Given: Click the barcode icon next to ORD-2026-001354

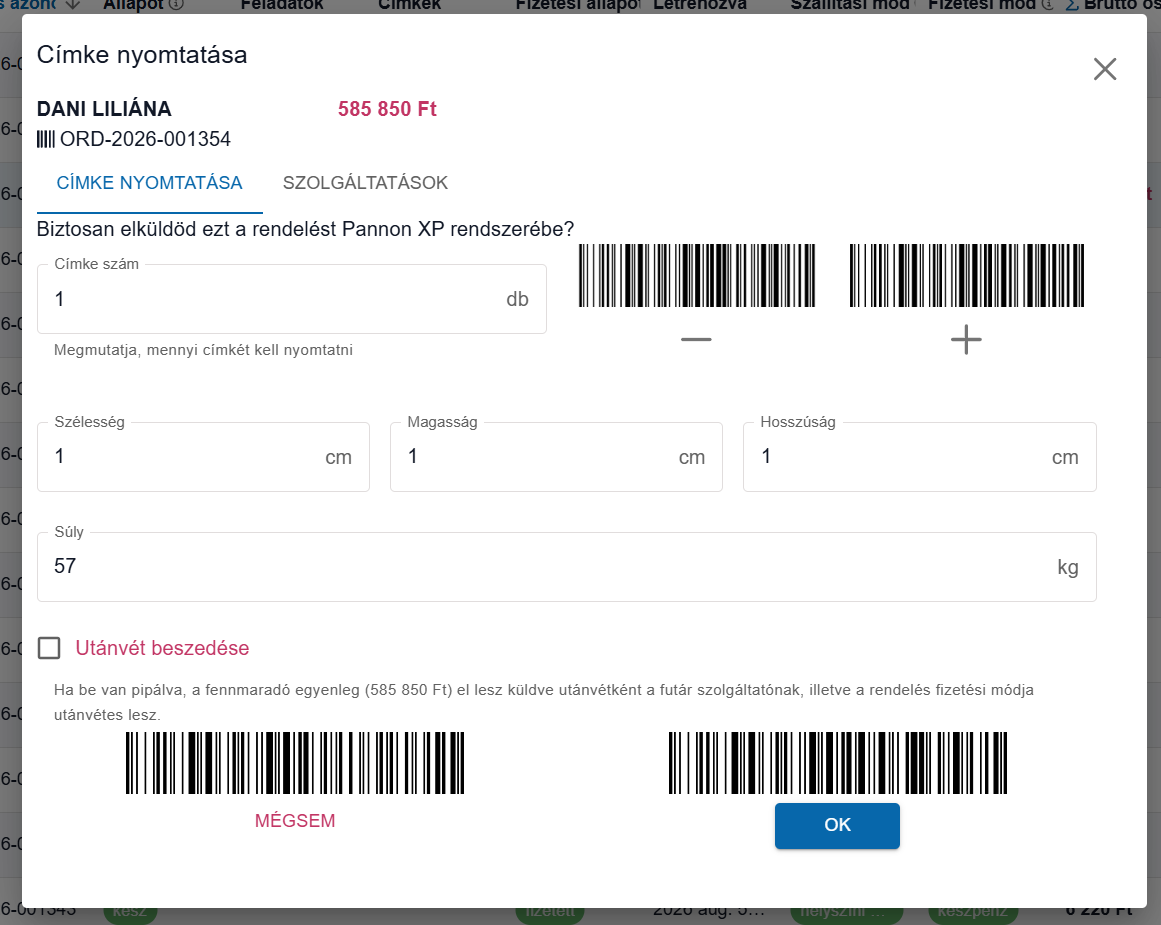Looking at the screenshot, I should pos(46,139).
